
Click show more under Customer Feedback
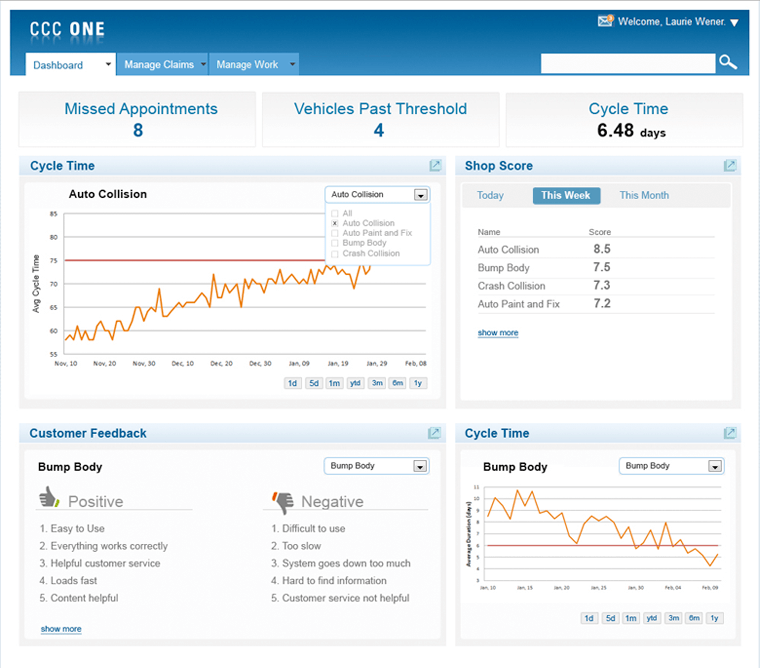pos(61,629)
